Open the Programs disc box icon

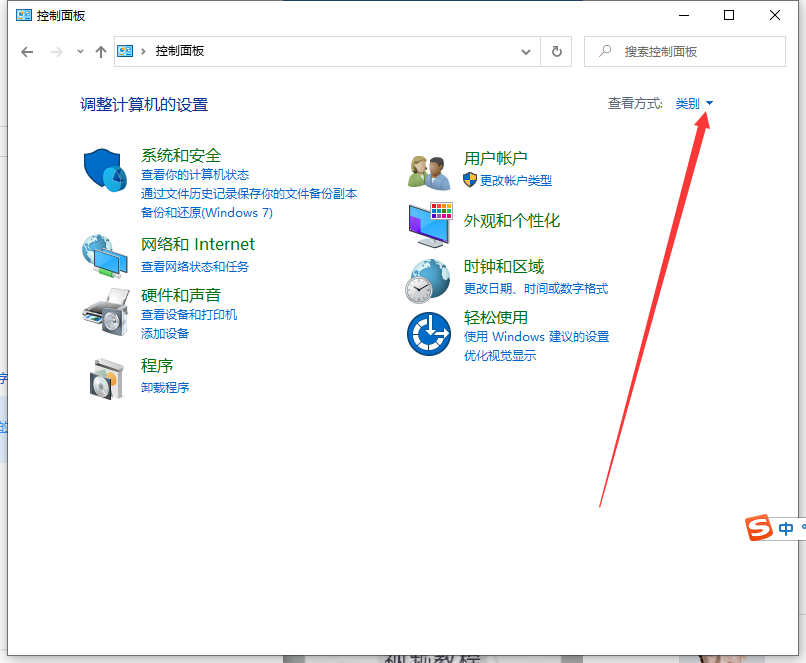pyautogui.click(x=105, y=376)
